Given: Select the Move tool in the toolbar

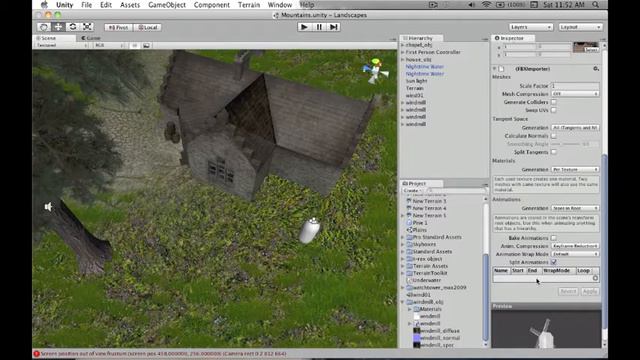Looking at the screenshot, I should [x=58, y=27].
